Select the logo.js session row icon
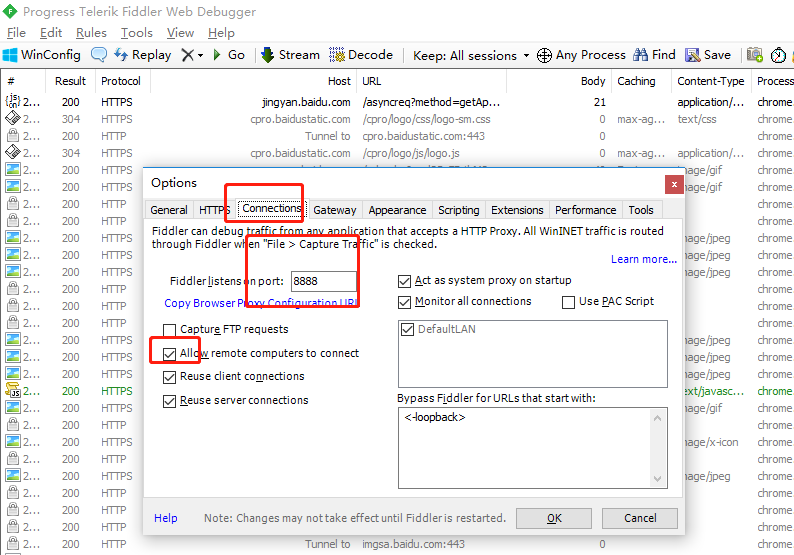 [12, 152]
